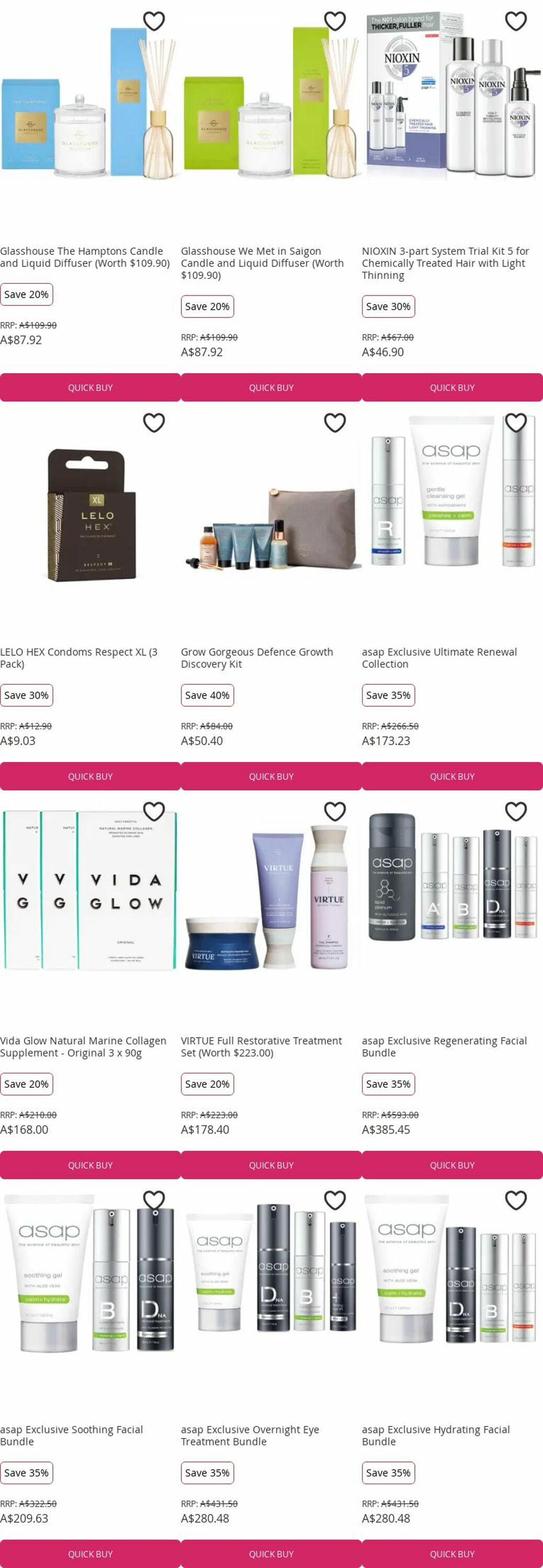This screenshot has width=543, height=1568.
Task: Heart the Grow Gorgeous Discovery Kit
Action: [x=335, y=422]
